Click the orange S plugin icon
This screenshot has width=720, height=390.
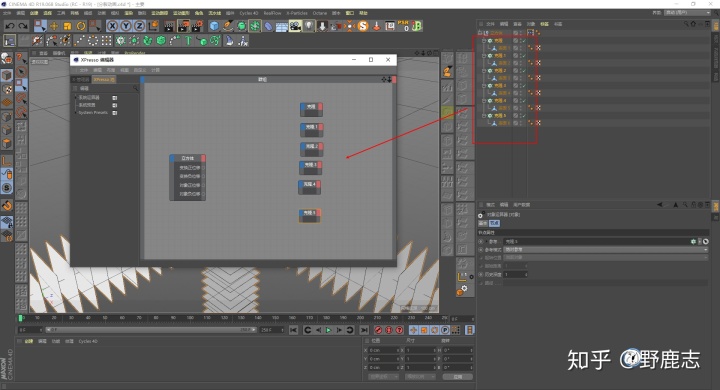[x=363, y=26]
